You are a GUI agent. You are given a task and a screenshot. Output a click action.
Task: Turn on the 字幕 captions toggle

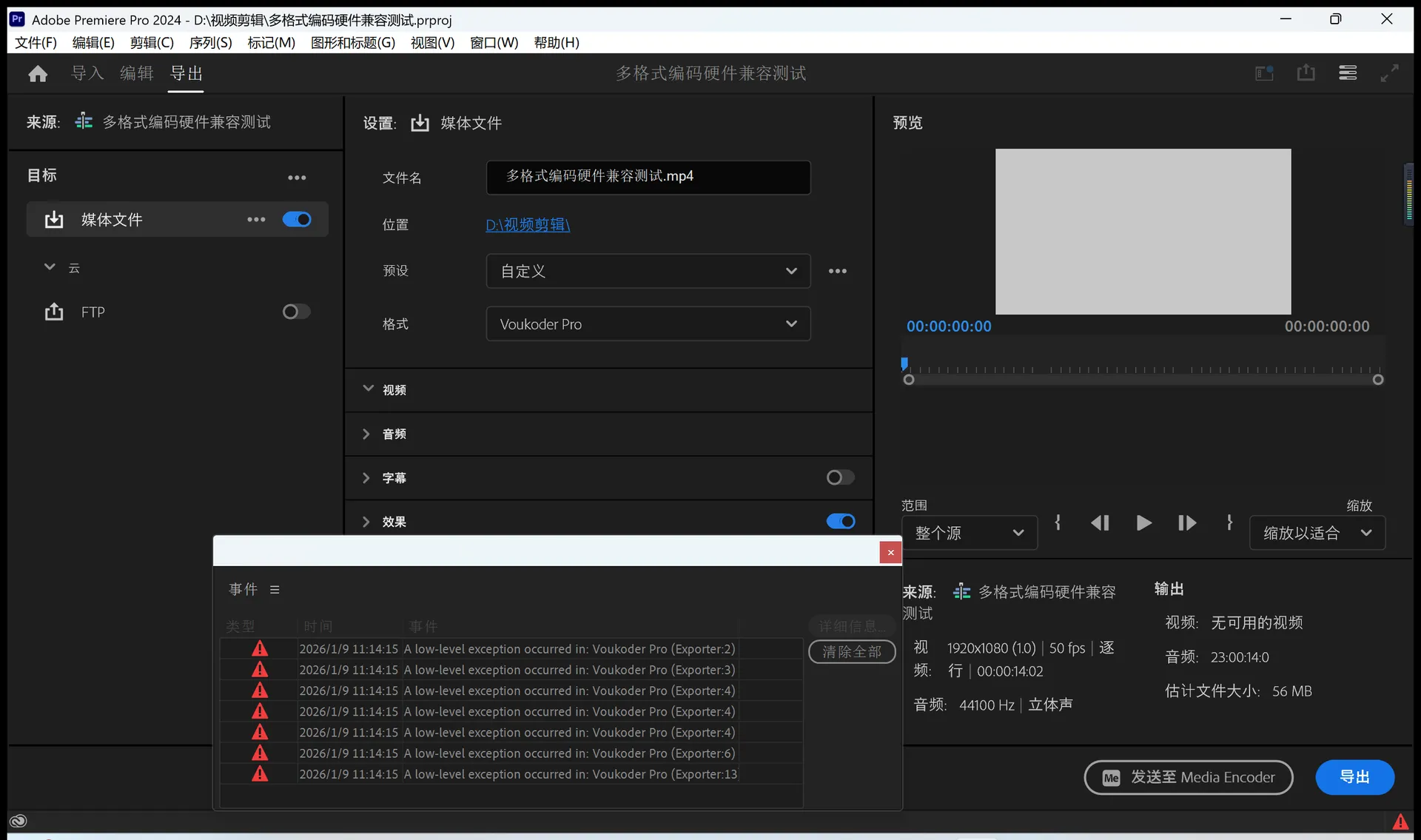[x=840, y=477]
